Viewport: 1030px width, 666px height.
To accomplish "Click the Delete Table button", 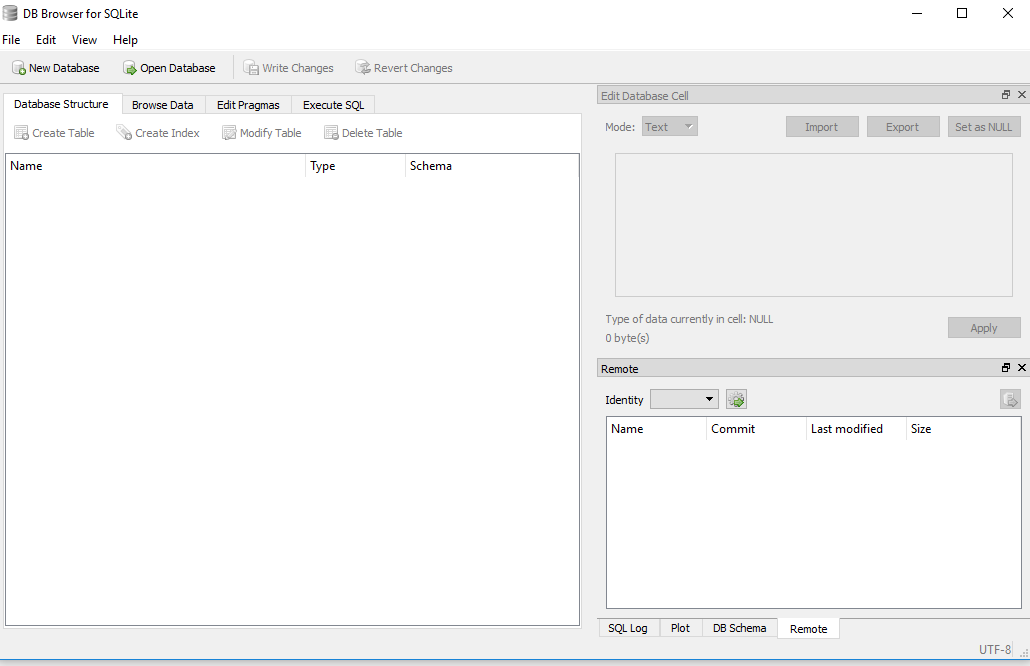I will pyautogui.click(x=363, y=133).
